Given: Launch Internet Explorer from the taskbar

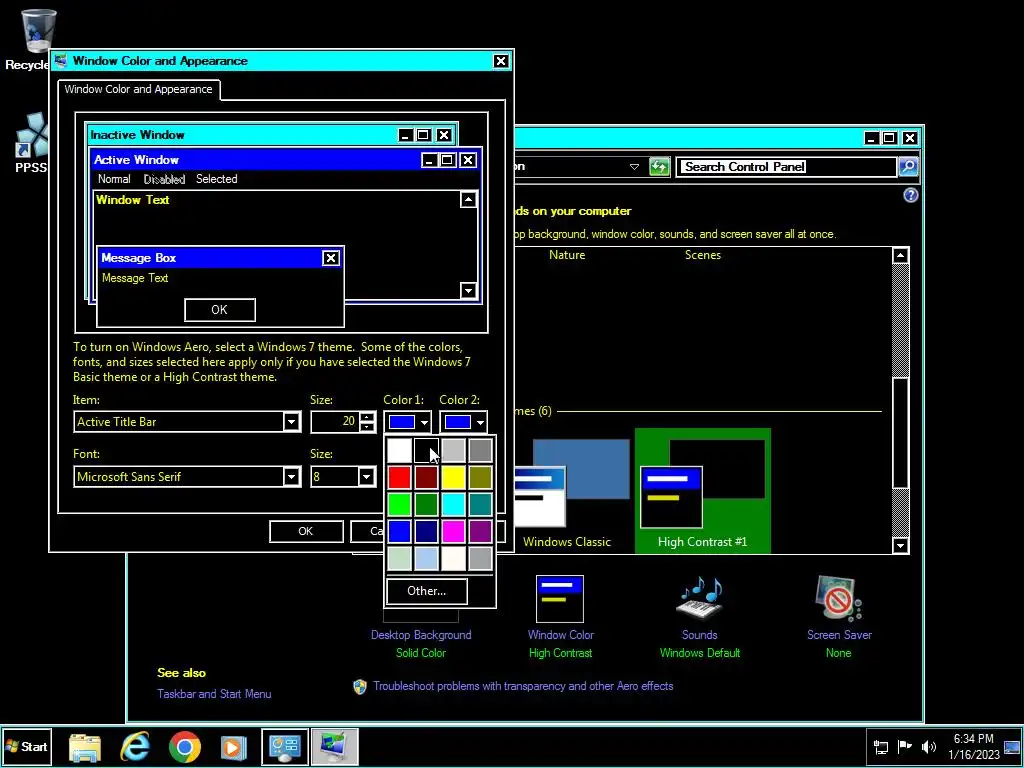Looking at the screenshot, I should (135, 747).
